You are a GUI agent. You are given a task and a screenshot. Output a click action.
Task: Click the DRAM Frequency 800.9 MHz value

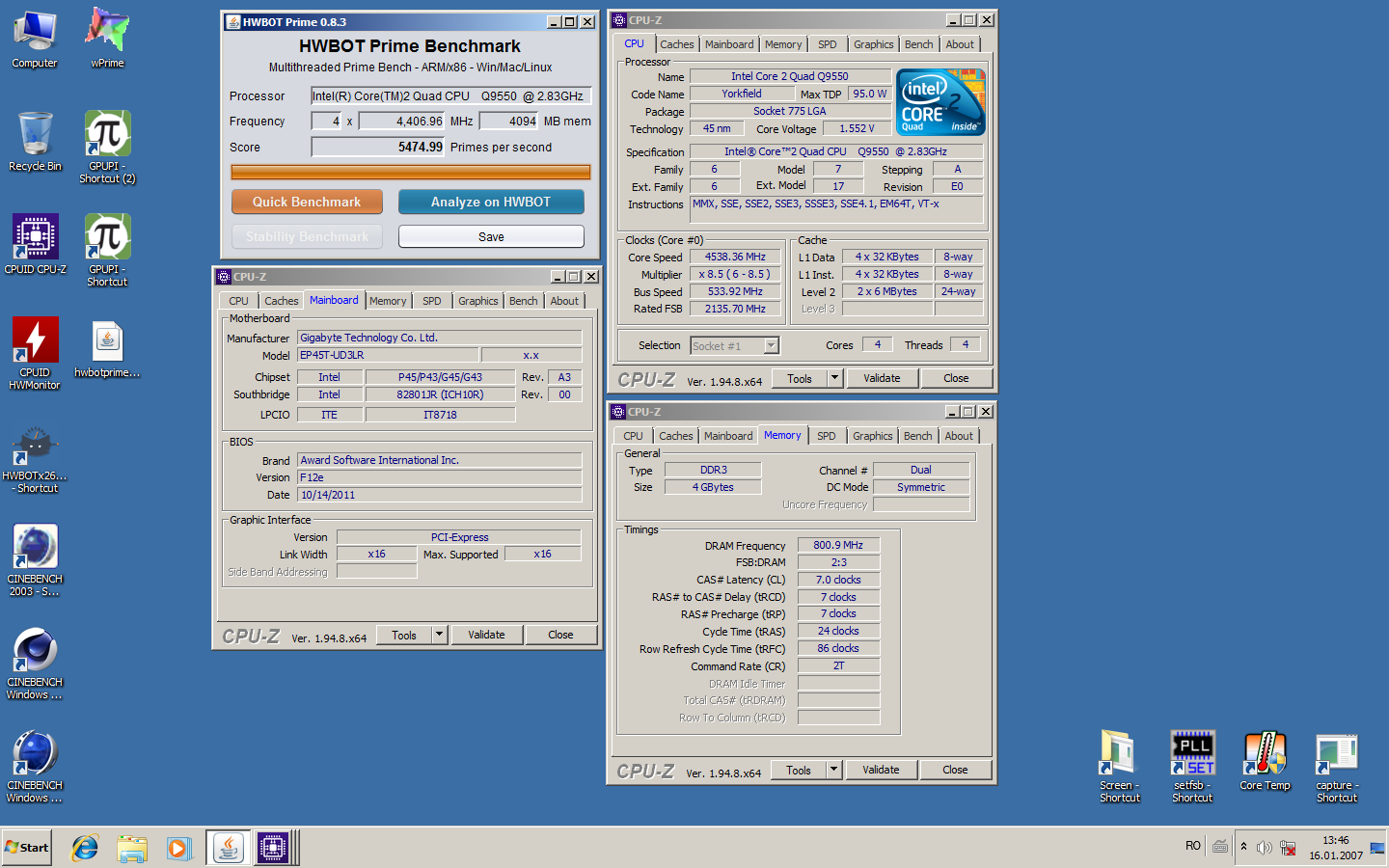click(x=838, y=545)
